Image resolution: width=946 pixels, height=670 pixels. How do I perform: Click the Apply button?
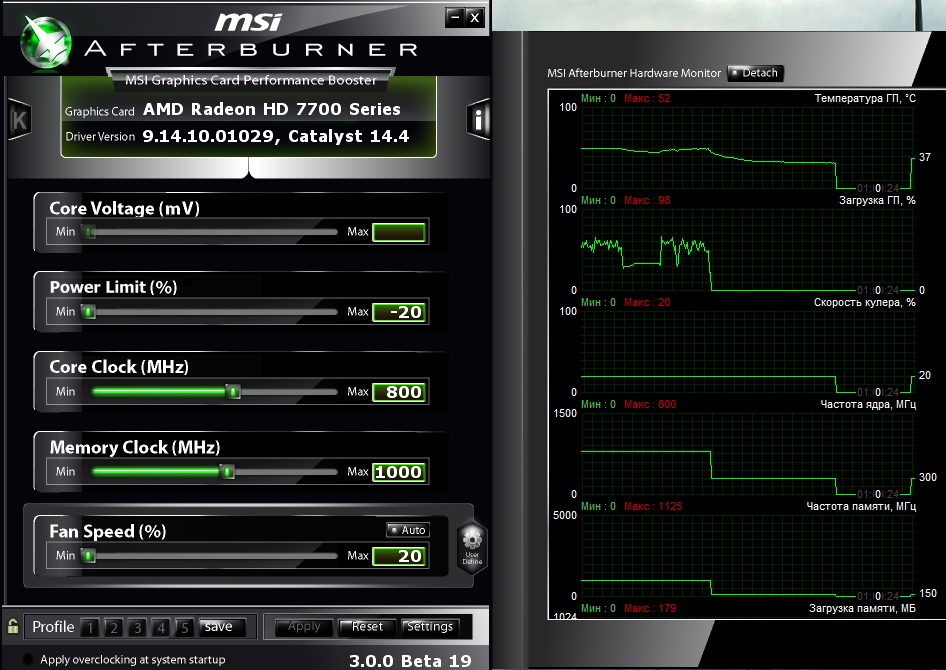click(x=303, y=627)
